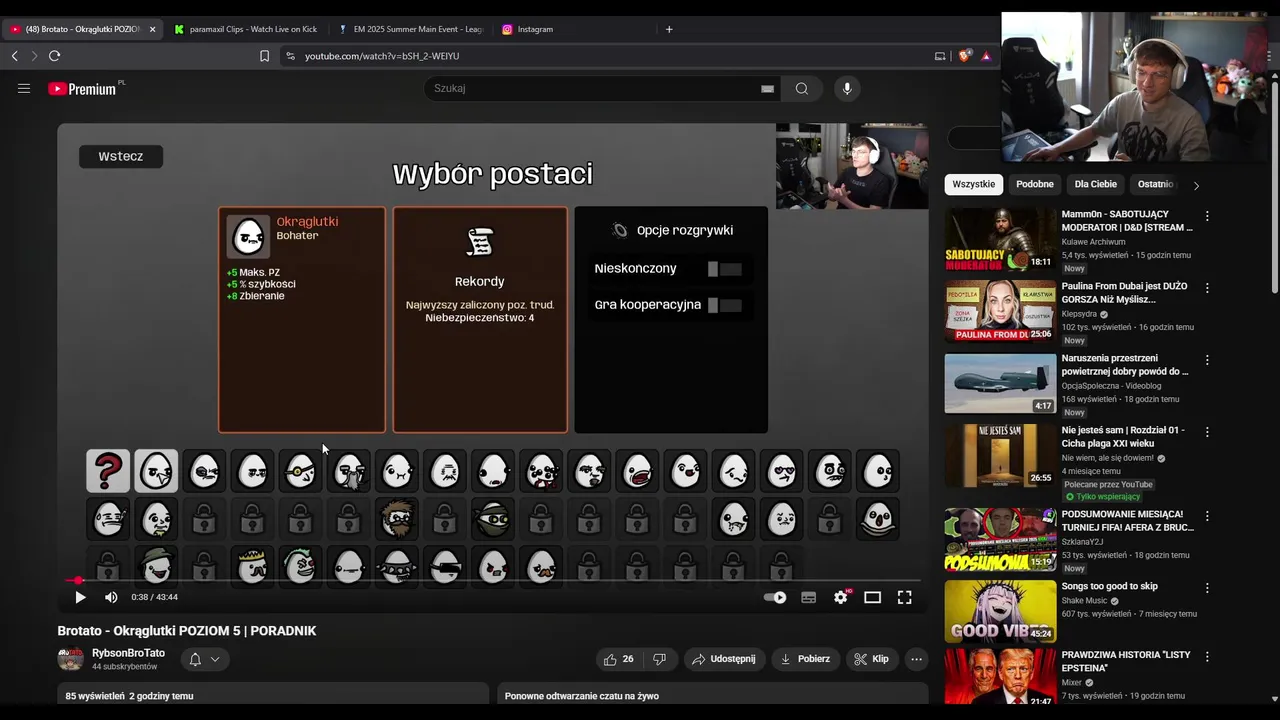Click the YouTube Premium logo
1280x720 pixels.
click(83, 89)
